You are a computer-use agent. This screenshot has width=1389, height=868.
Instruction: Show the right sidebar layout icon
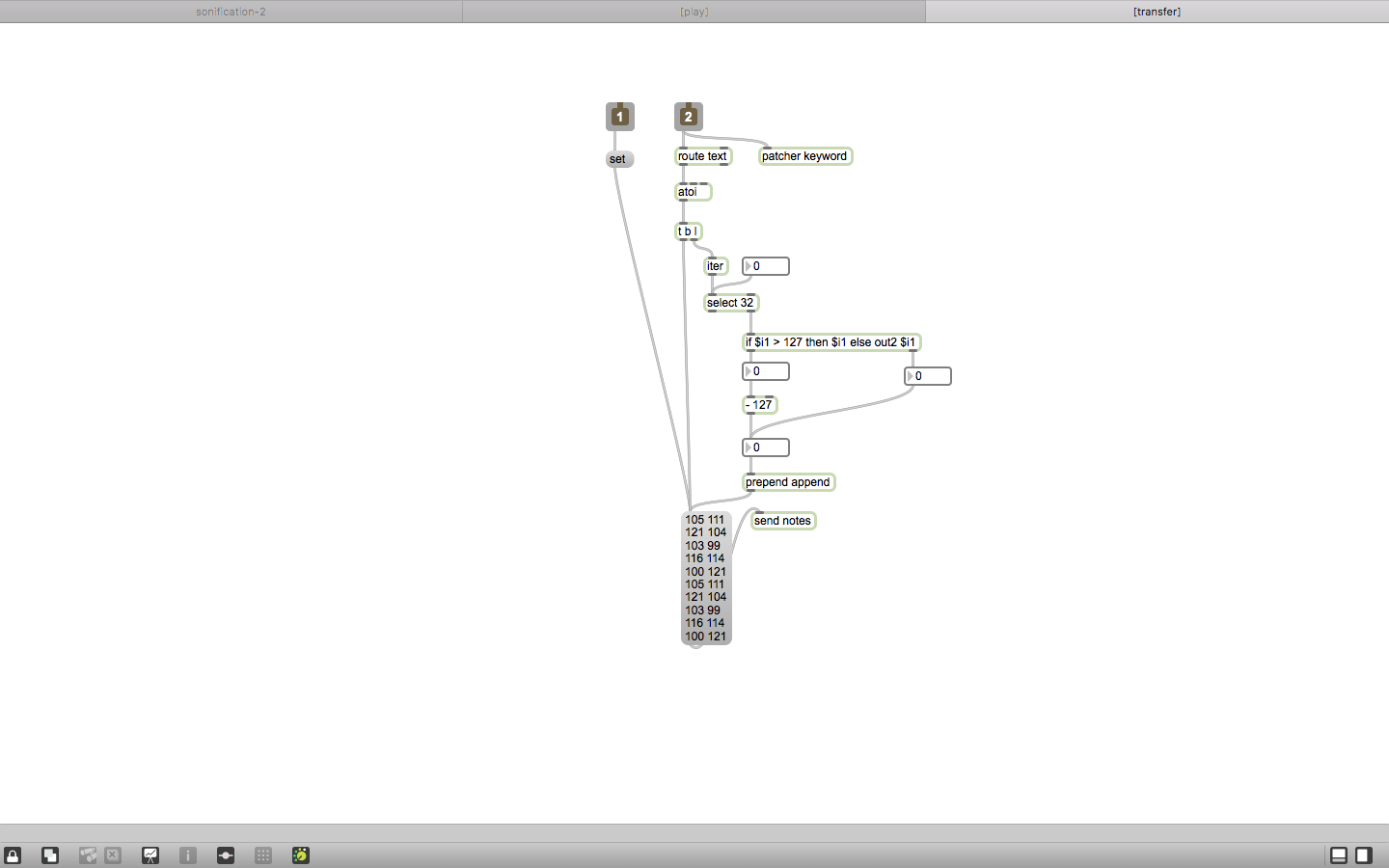pos(1364,855)
